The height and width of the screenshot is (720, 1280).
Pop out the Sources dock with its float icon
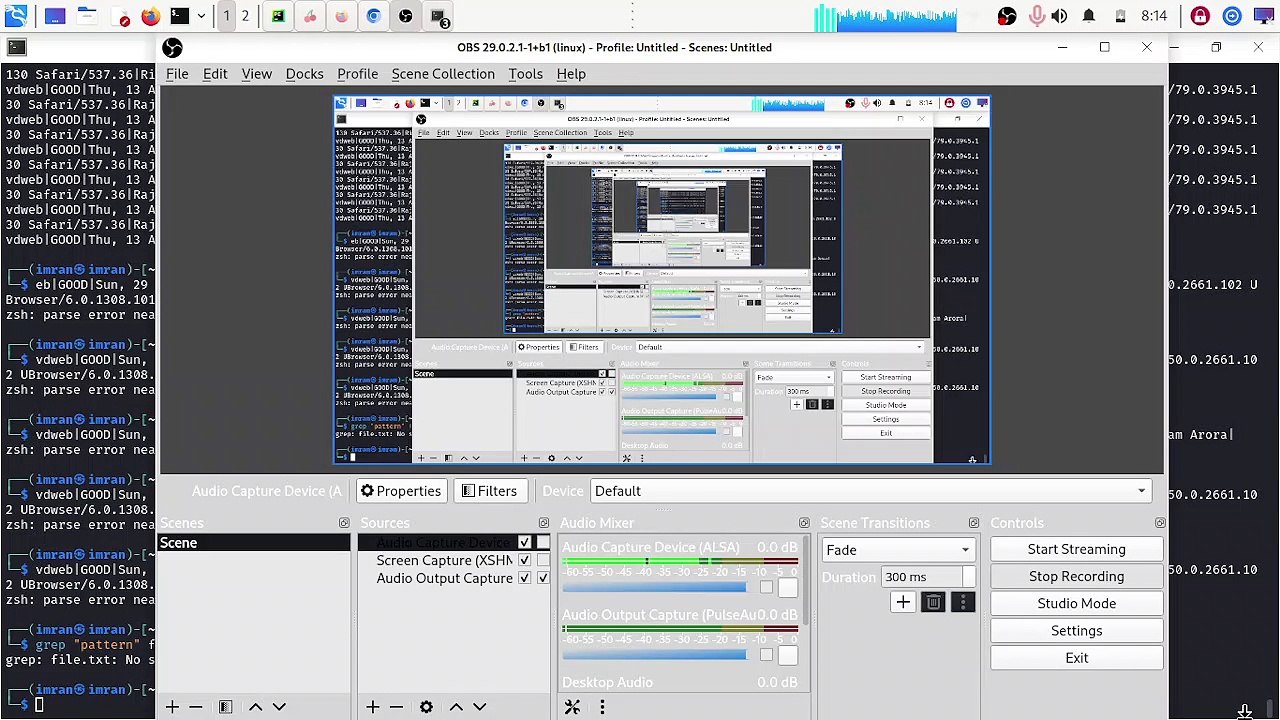[544, 523]
